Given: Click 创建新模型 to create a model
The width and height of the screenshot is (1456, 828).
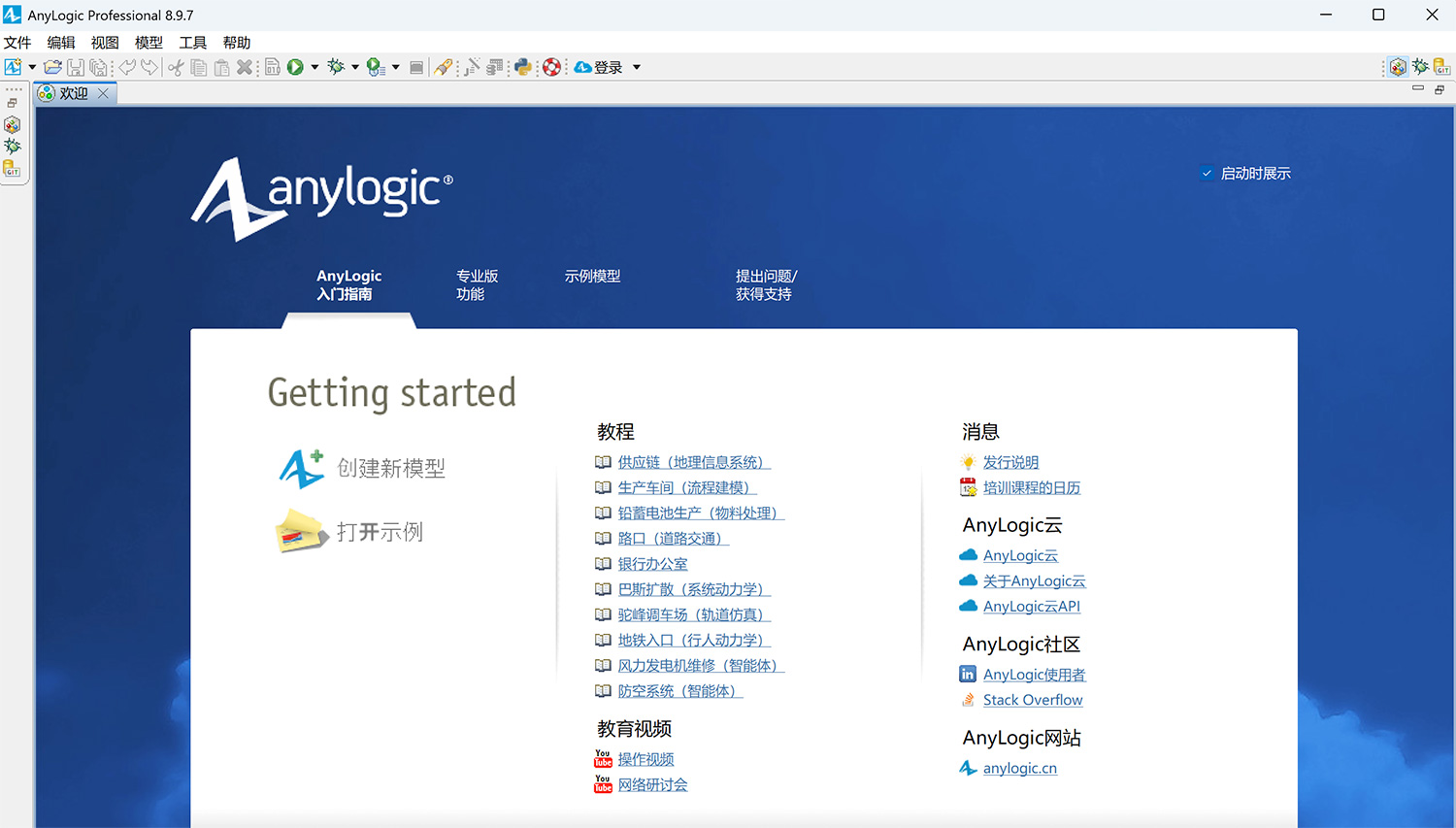Looking at the screenshot, I should click(362, 468).
